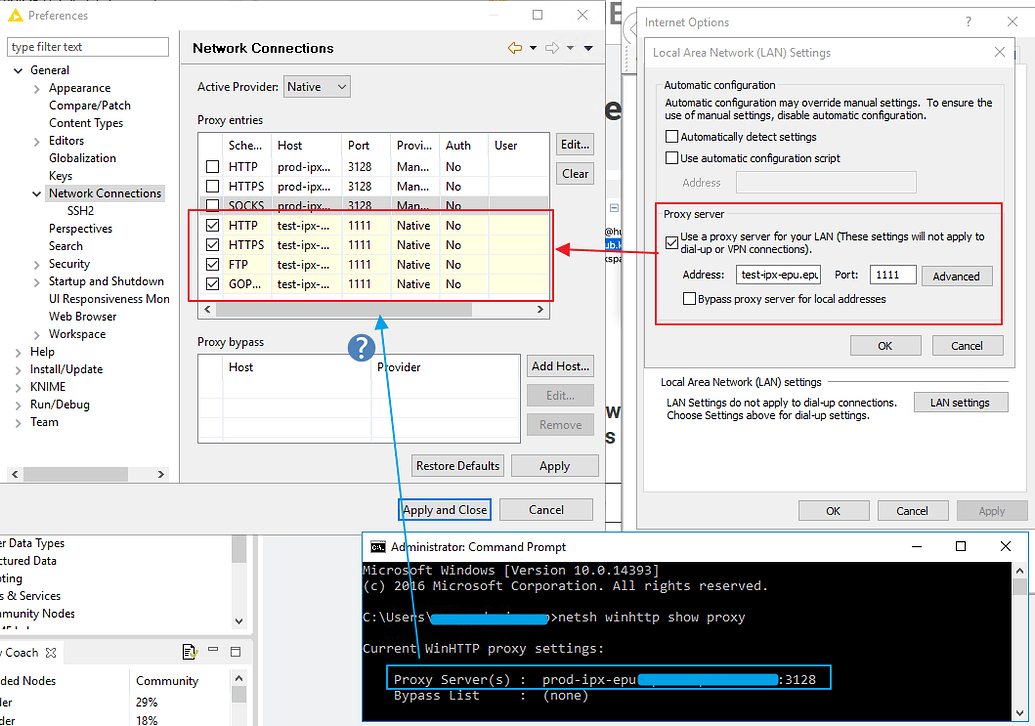Select SSH2 under Network Connections
Screen dimensions: 1035x726
click(x=79, y=210)
